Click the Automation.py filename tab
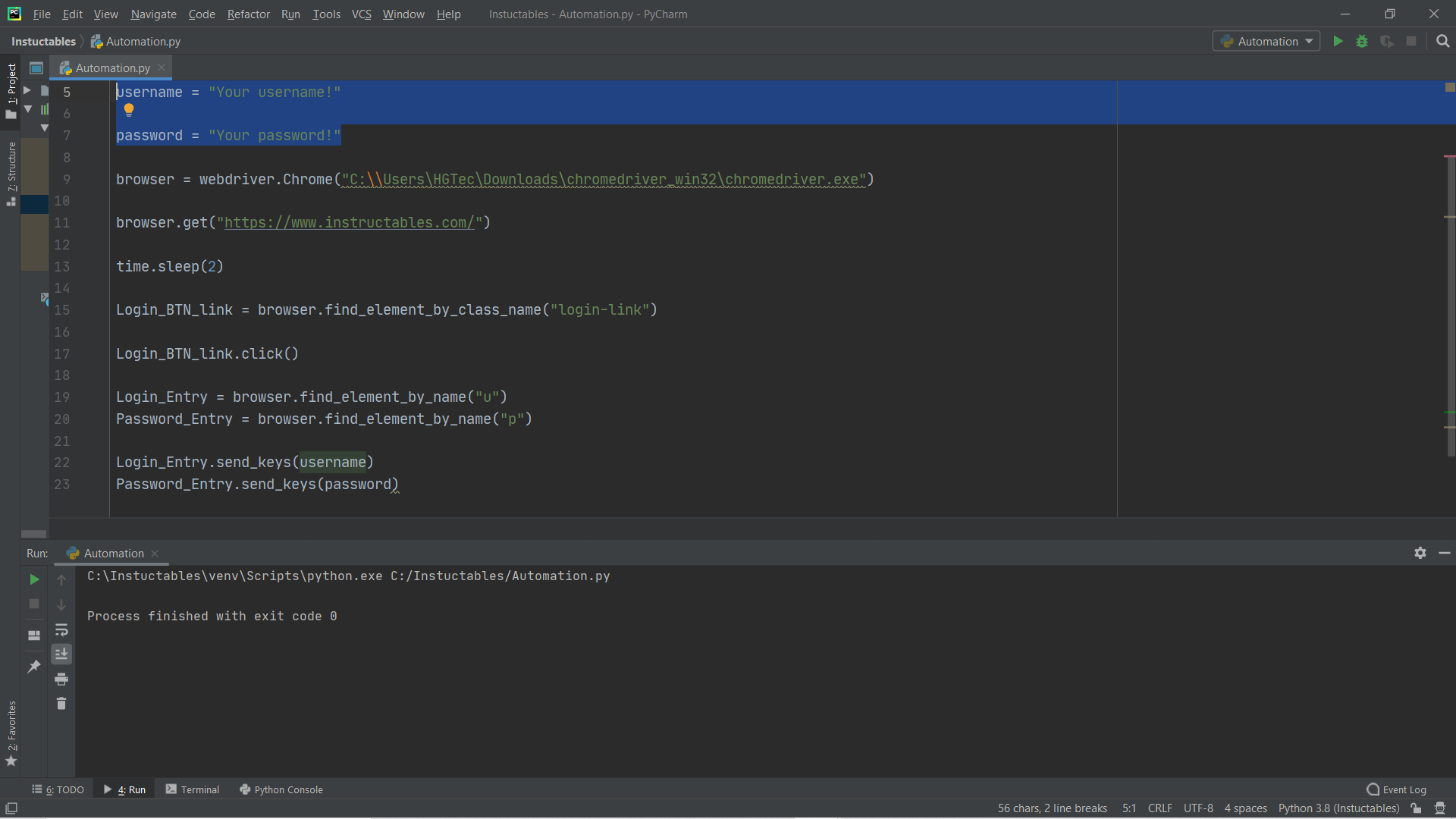Screen dimensions: 1456x819 pyautogui.click(x=111, y=67)
